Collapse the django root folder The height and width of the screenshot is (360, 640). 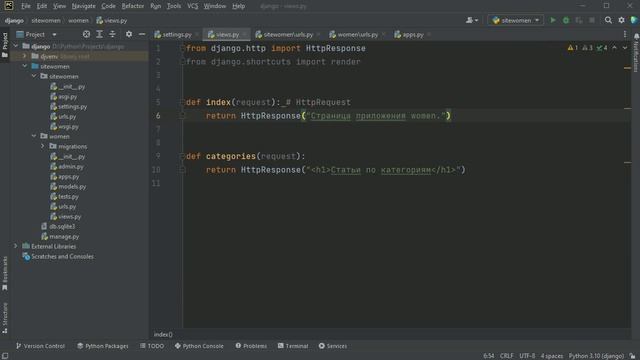pos(16,46)
